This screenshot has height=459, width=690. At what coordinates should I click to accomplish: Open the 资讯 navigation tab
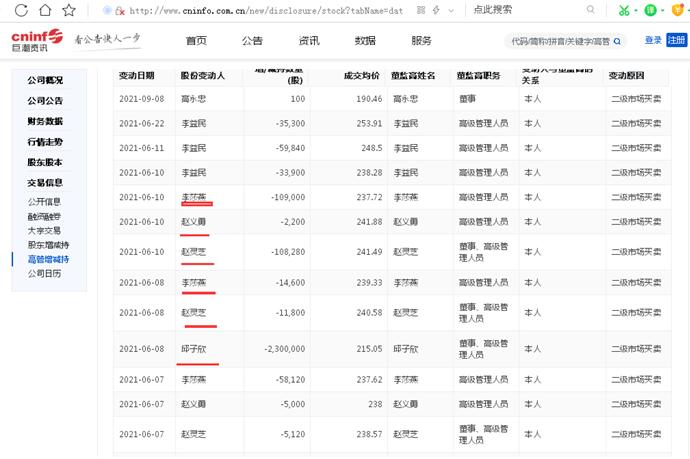pyautogui.click(x=309, y=40)
